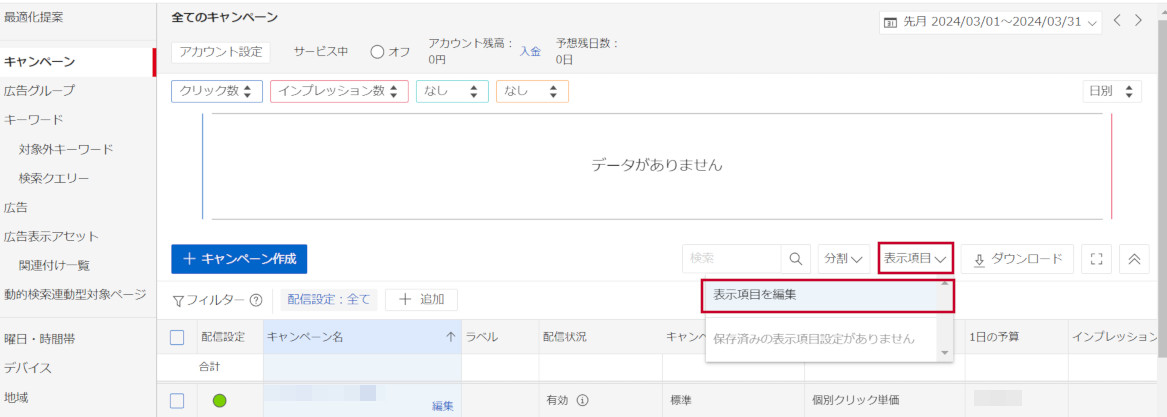Click the 1日の予算 column header

coord(994,337)
